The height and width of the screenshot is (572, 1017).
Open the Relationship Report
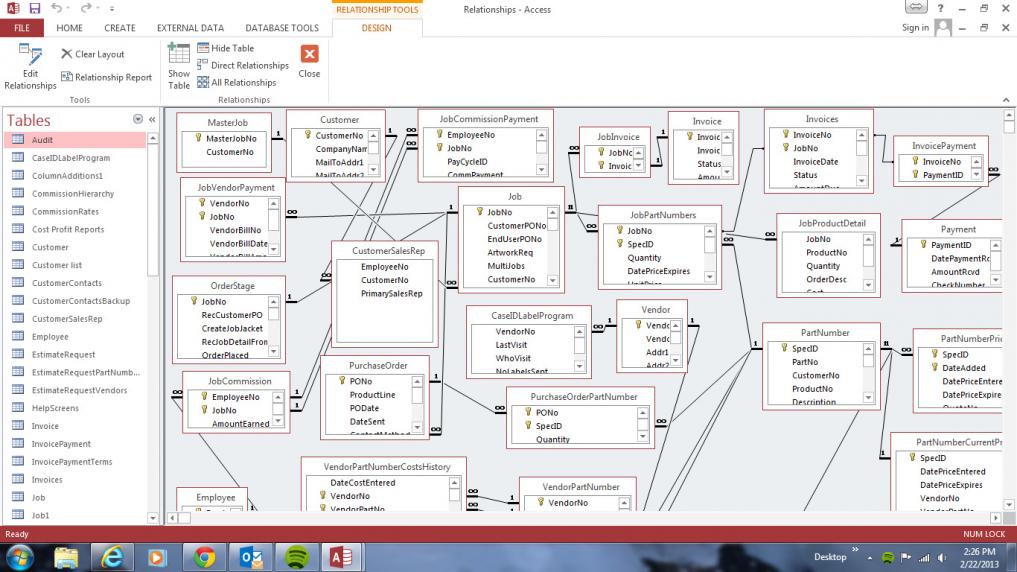point(106,77)
